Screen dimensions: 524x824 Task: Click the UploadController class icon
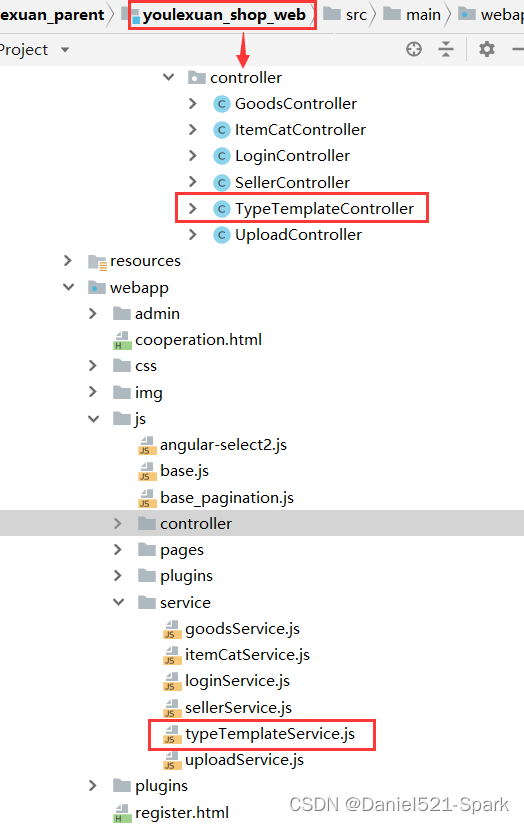(222, 235)
